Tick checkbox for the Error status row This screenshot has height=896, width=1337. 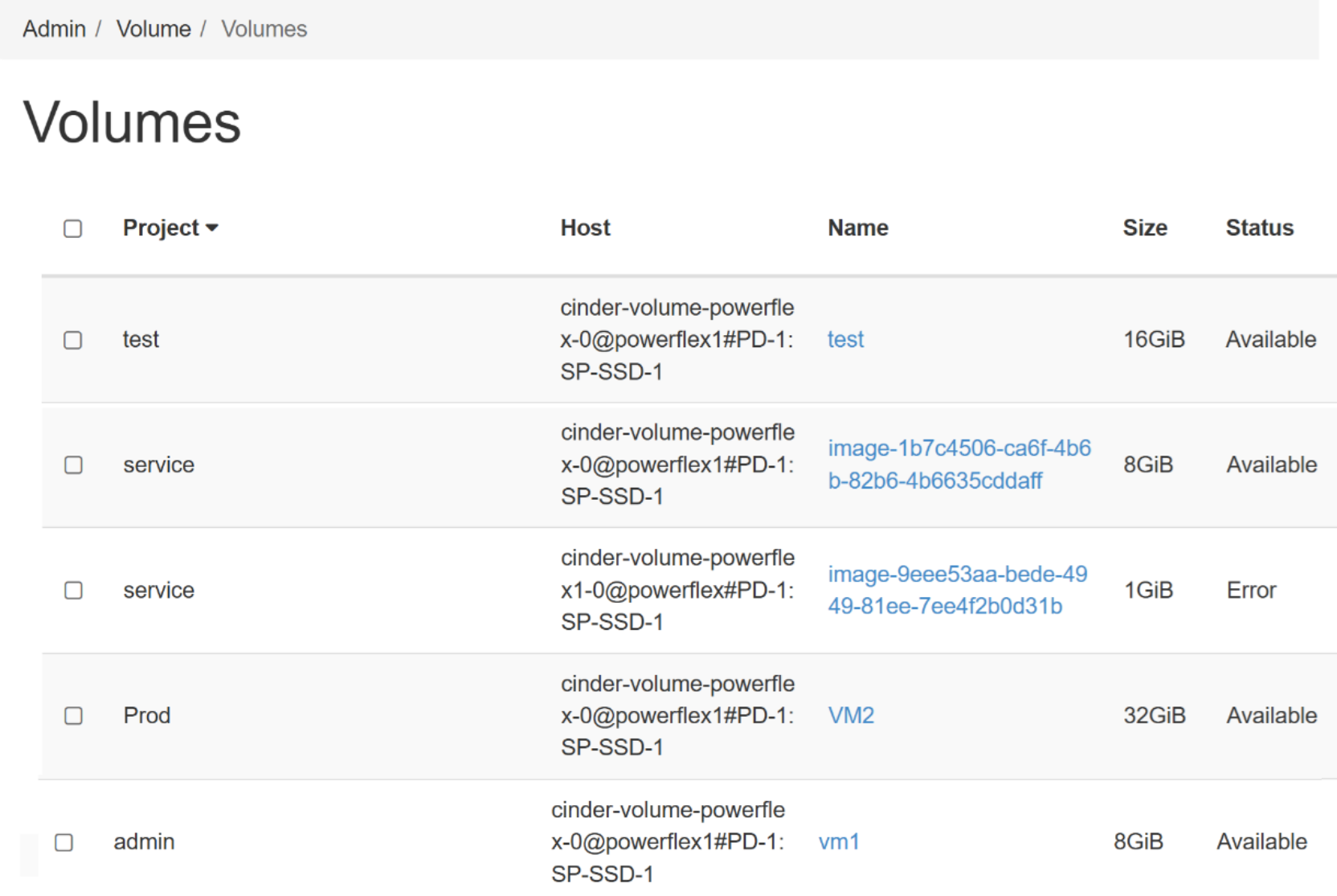[x=73, y=591]
